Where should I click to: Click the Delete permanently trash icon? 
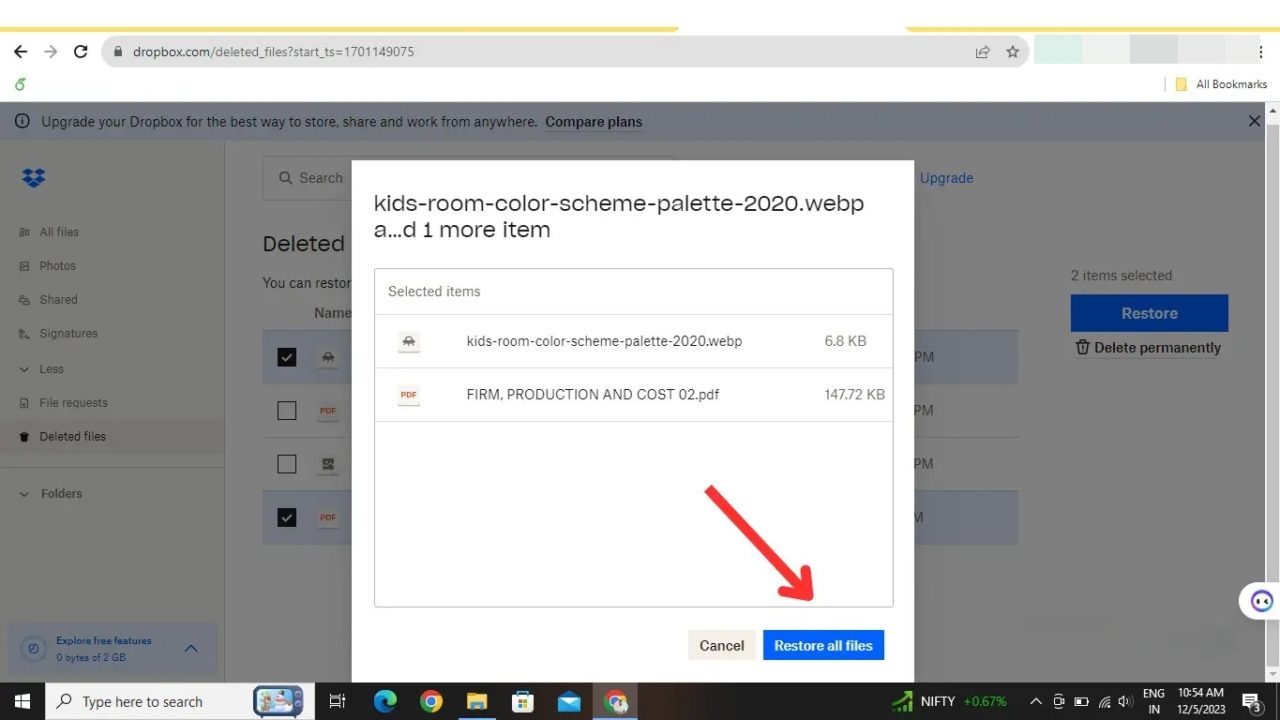(1081, 347)
